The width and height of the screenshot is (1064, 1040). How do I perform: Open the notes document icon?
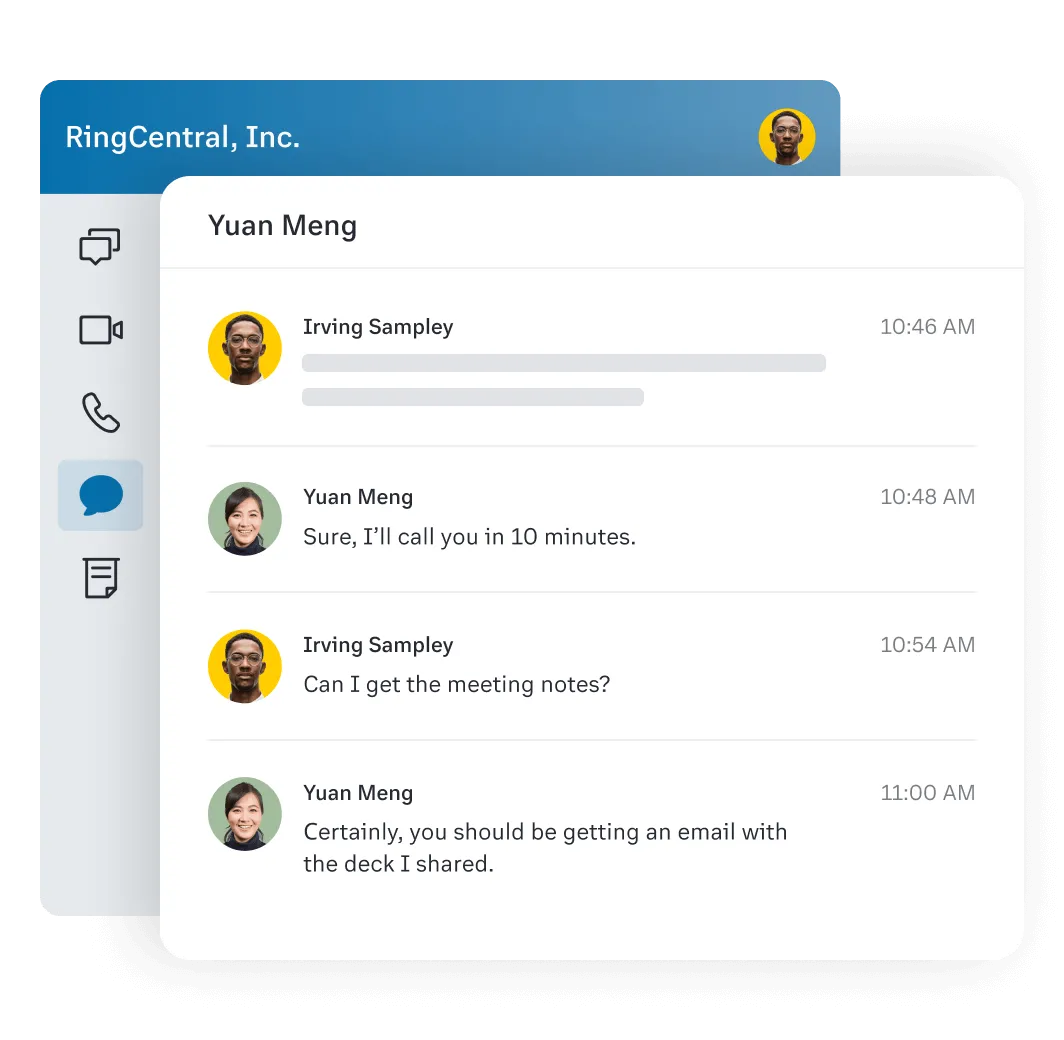[101, 578]
